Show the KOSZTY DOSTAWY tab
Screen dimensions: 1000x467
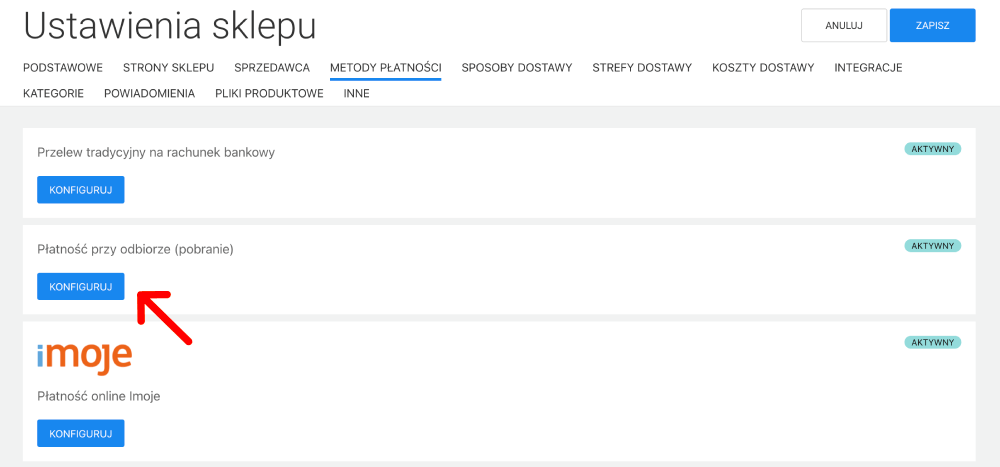[763, 68]
